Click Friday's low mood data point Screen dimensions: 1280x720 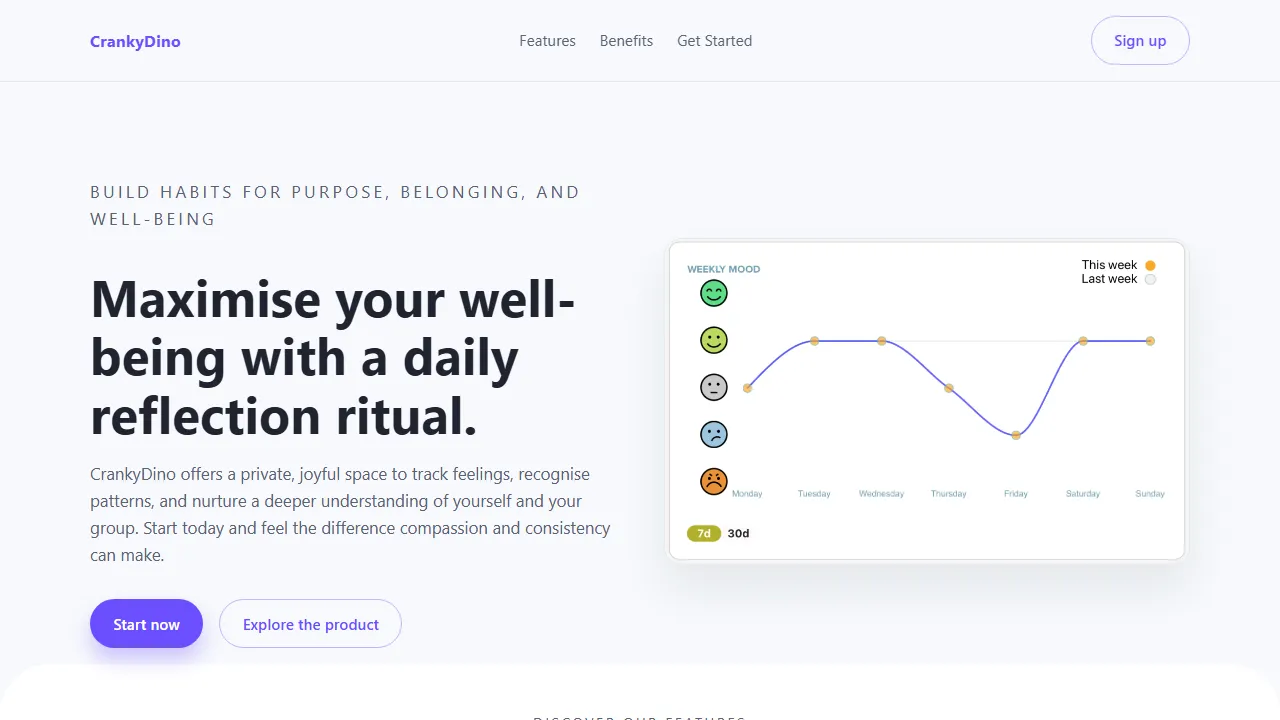1016,435
